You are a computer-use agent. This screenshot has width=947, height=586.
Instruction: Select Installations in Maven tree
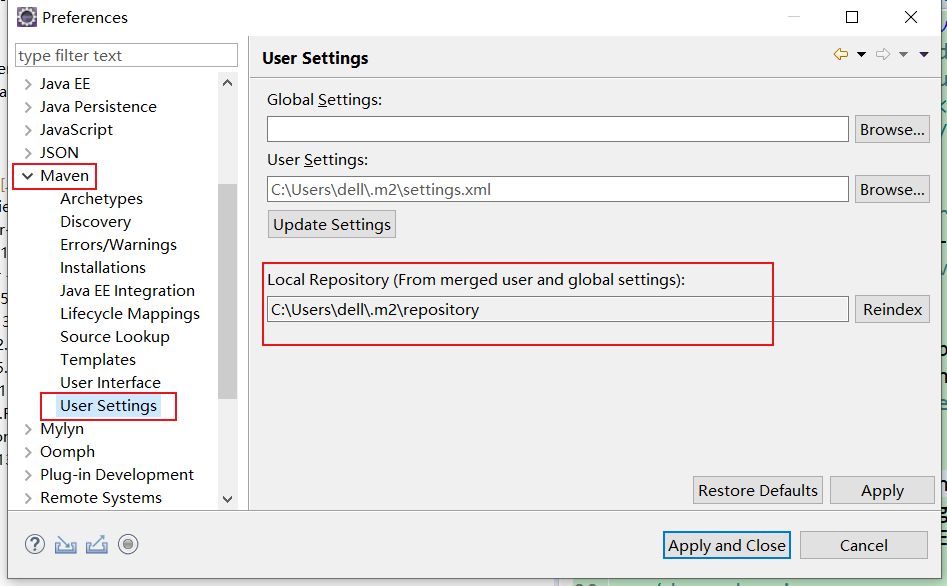(102, 268)
